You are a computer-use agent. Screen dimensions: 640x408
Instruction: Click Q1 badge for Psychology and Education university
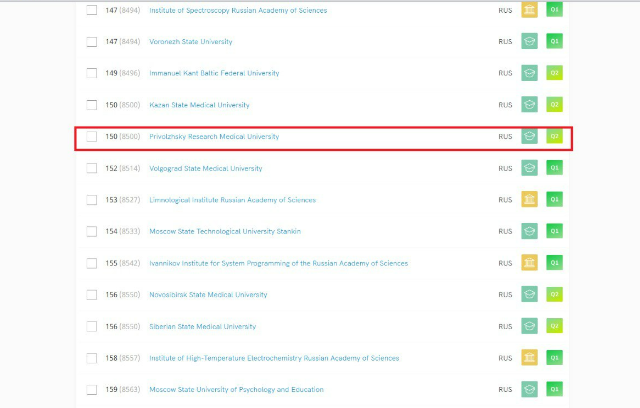(x=554, y=389)
